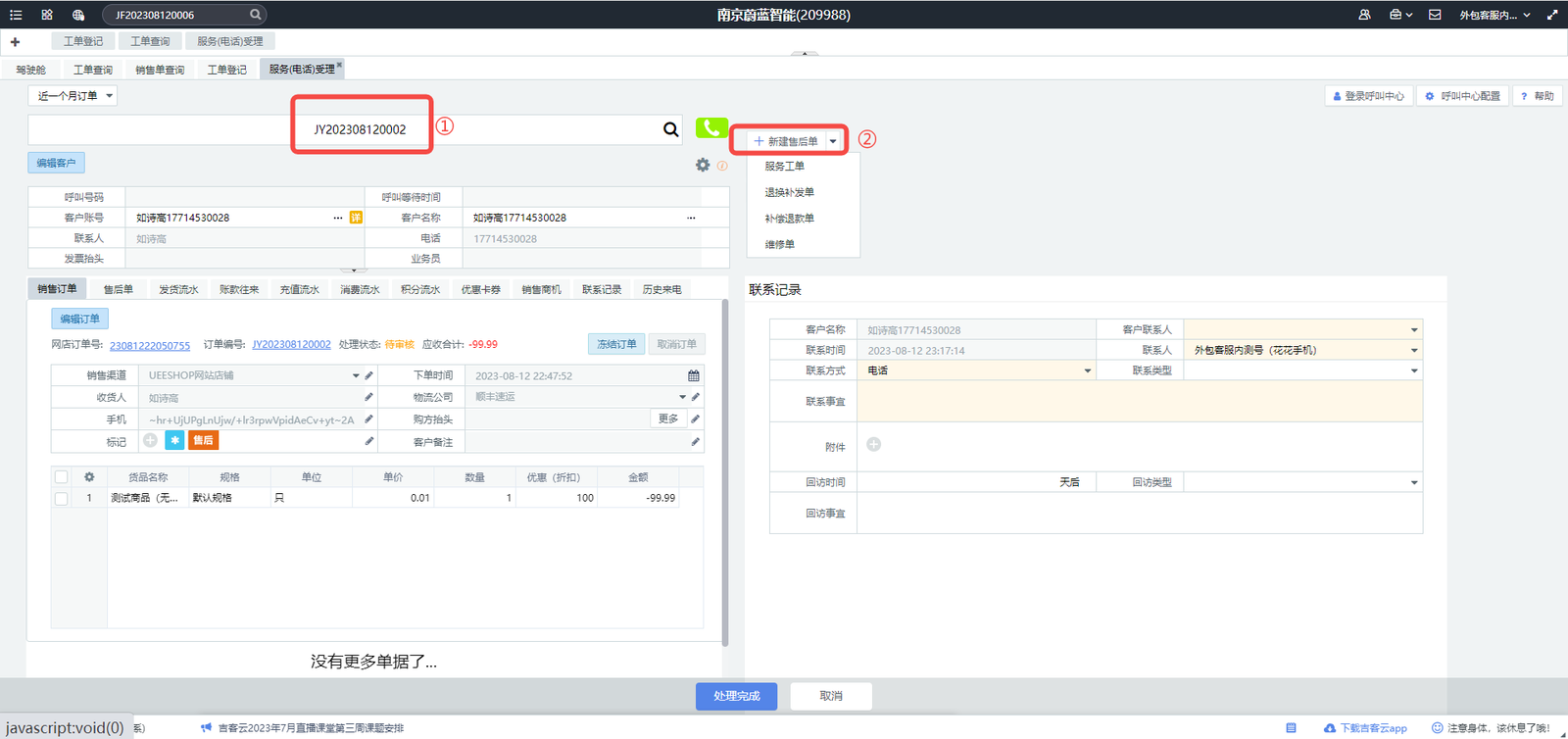Expand the 回访类型 dropdown
Screen dimensions: 1568x739
pos(1413,482)
